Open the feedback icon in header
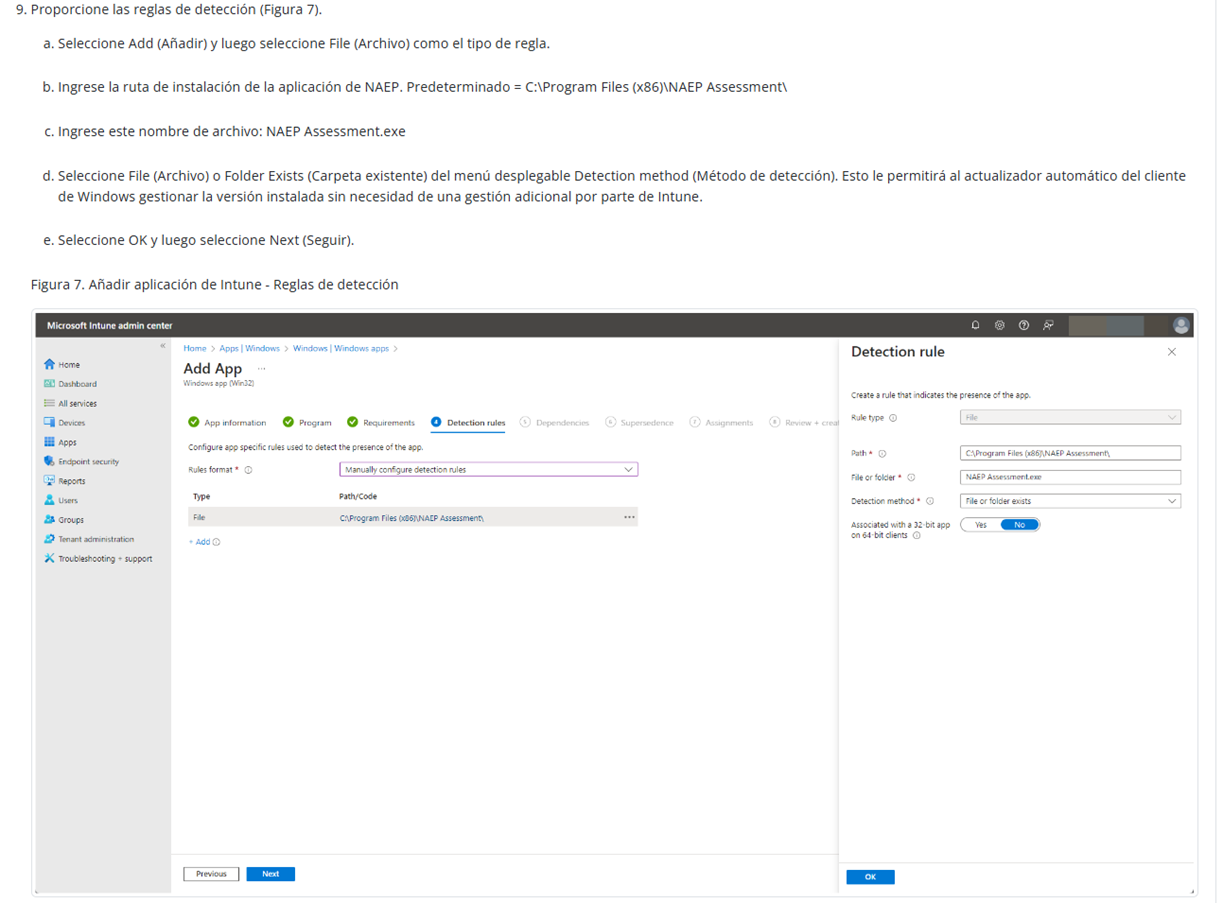1223x903 pixels. pyautogui.click(x=1048, y=325)
